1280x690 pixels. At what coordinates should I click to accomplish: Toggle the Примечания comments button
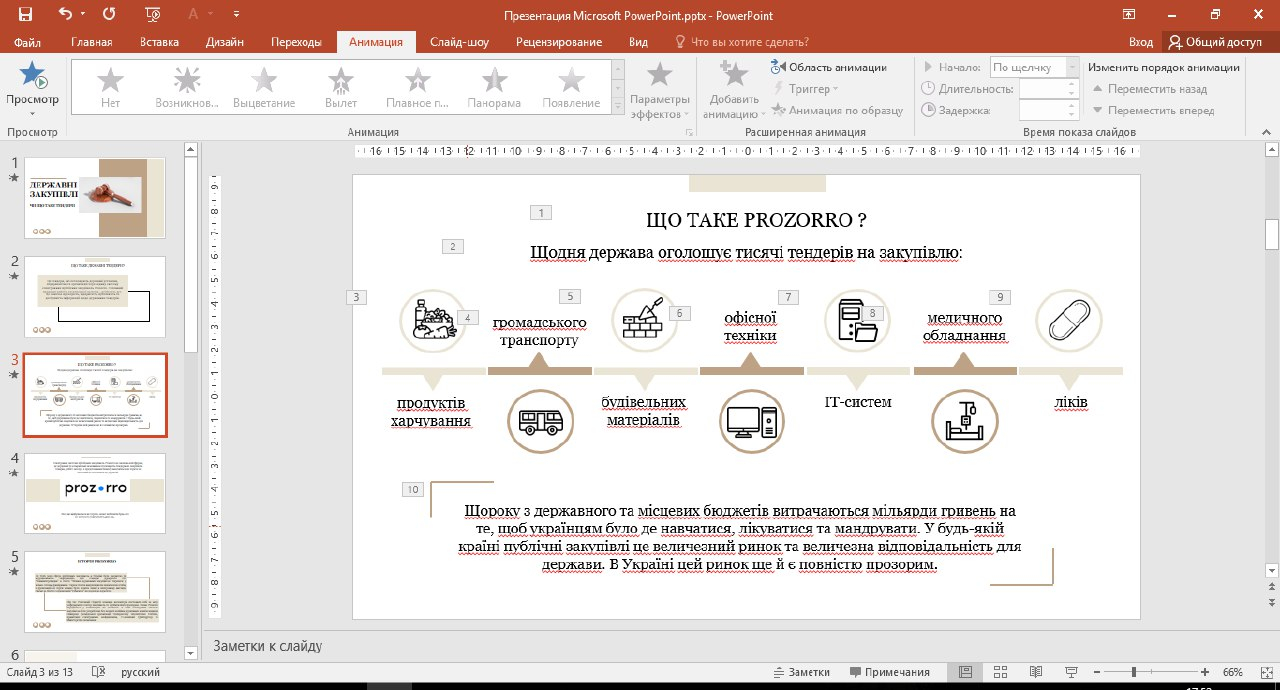(x=889, y=672)
